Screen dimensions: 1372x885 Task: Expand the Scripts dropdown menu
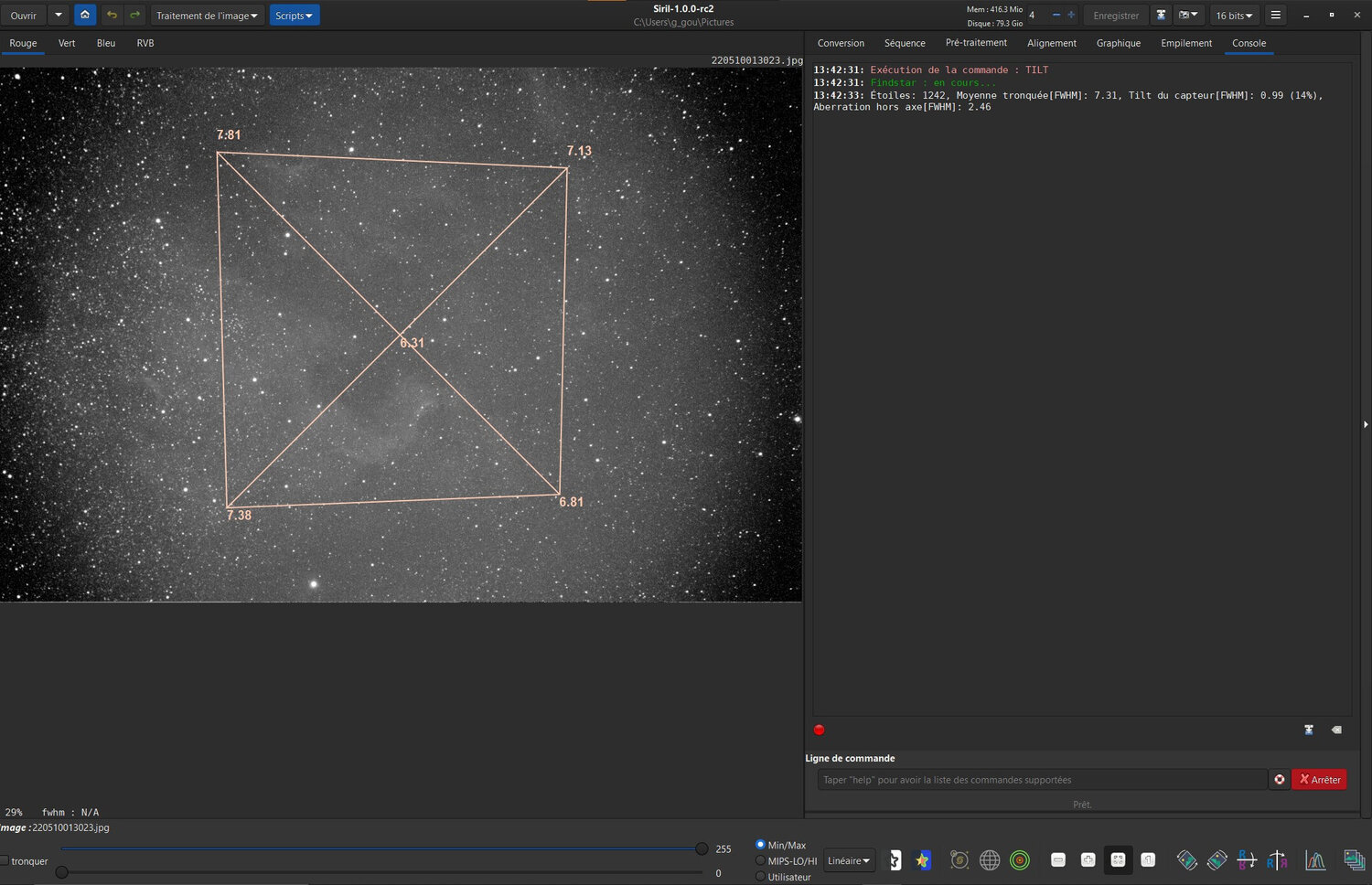294,16
